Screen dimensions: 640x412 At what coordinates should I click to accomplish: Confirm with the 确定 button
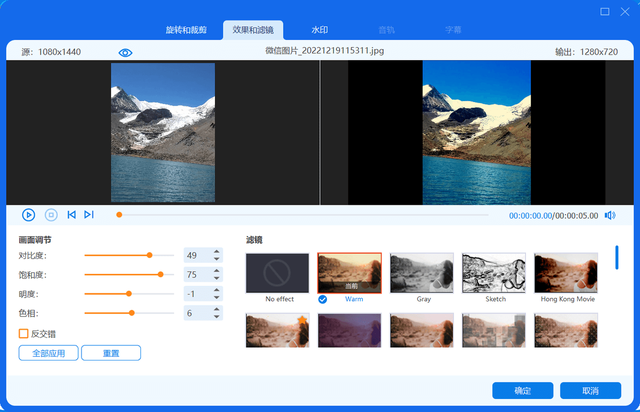(x=523, y=391)
